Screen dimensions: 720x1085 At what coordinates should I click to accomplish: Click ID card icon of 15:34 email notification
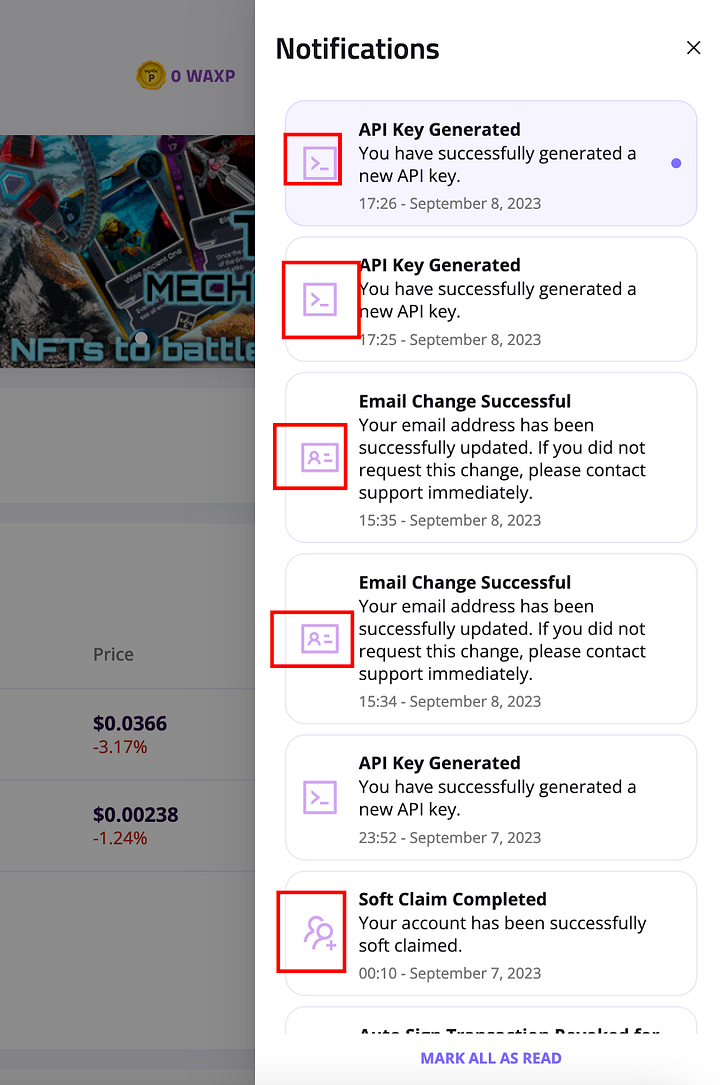320,639
